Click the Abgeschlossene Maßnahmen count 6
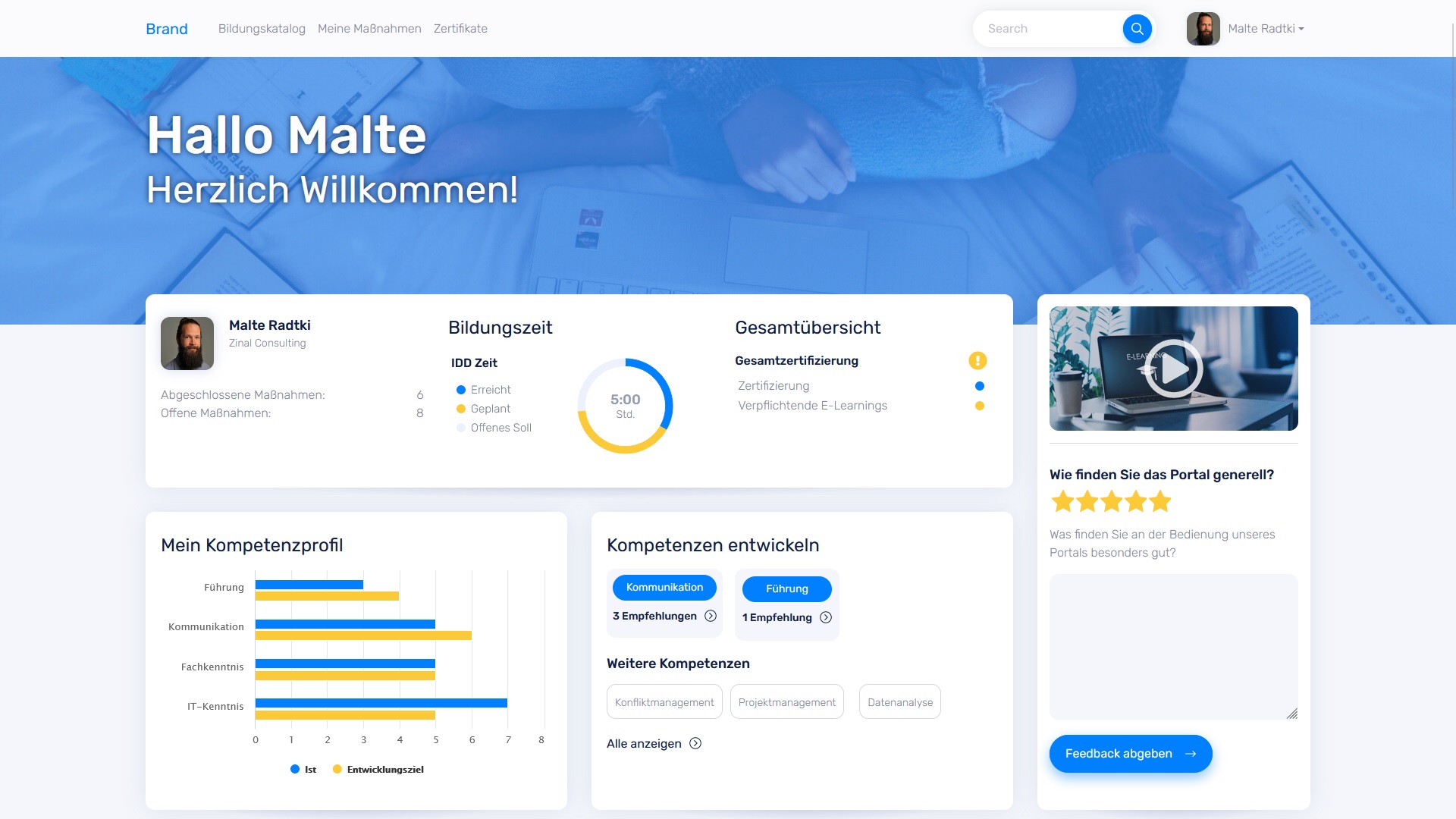Screen dimensions: 1456x819 [420, 395]
